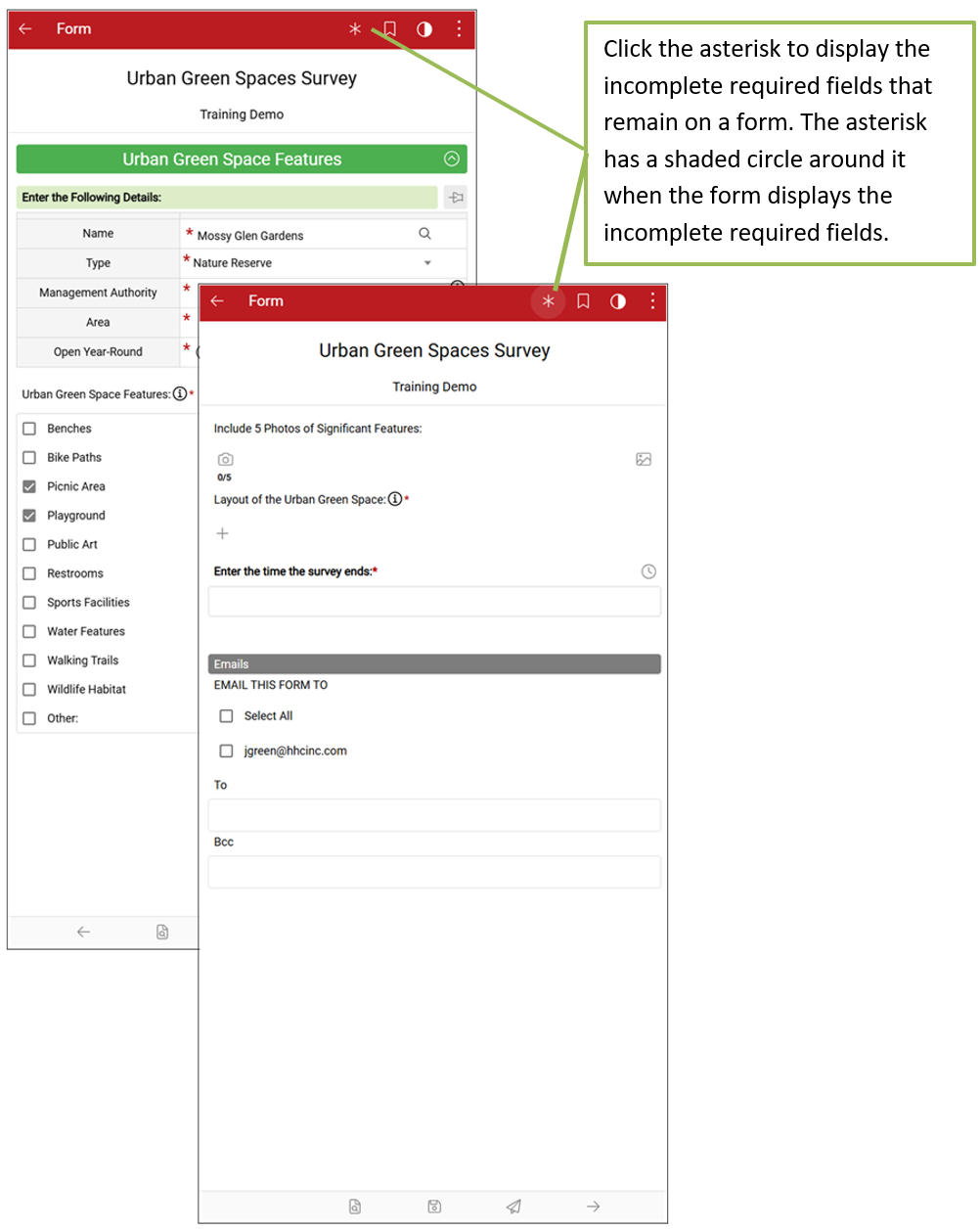Check the Restrooms checkbox
This screenshot has width=980, height=1230.
29,573
